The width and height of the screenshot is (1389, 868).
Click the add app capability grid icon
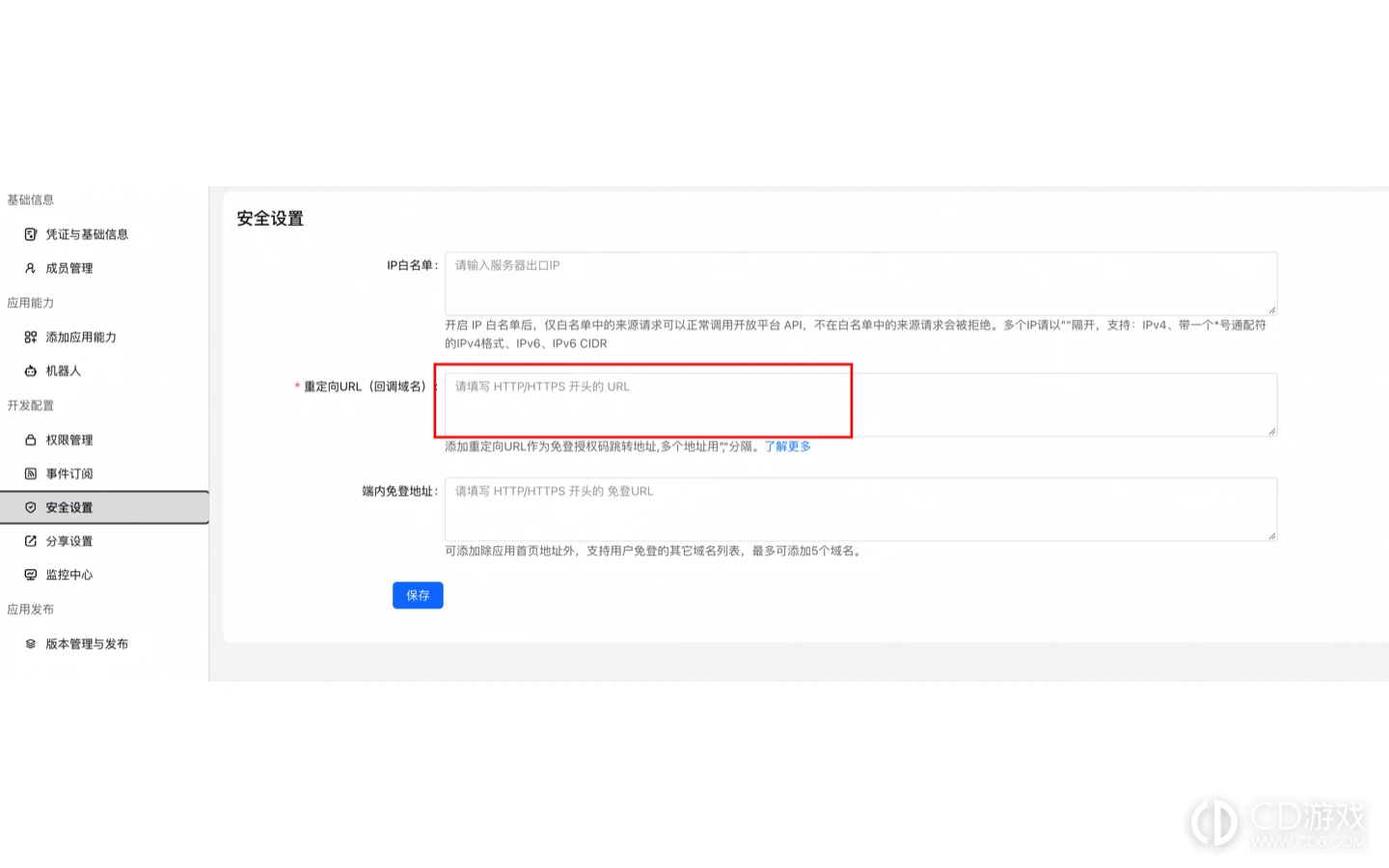point(31,337)
